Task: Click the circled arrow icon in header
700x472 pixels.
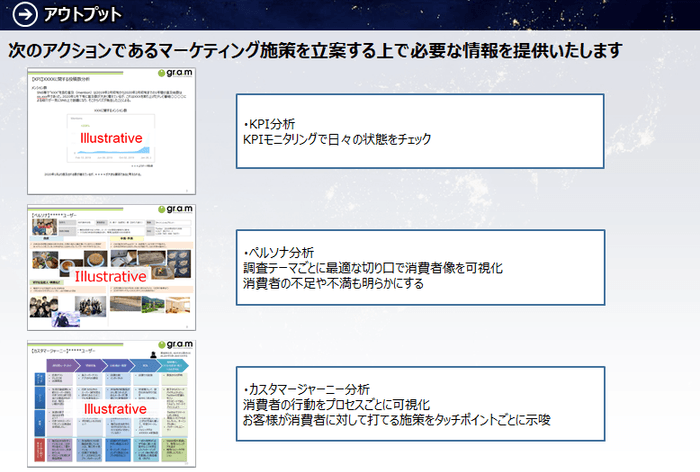Action: pyautogui.click(x=26, y=14)
